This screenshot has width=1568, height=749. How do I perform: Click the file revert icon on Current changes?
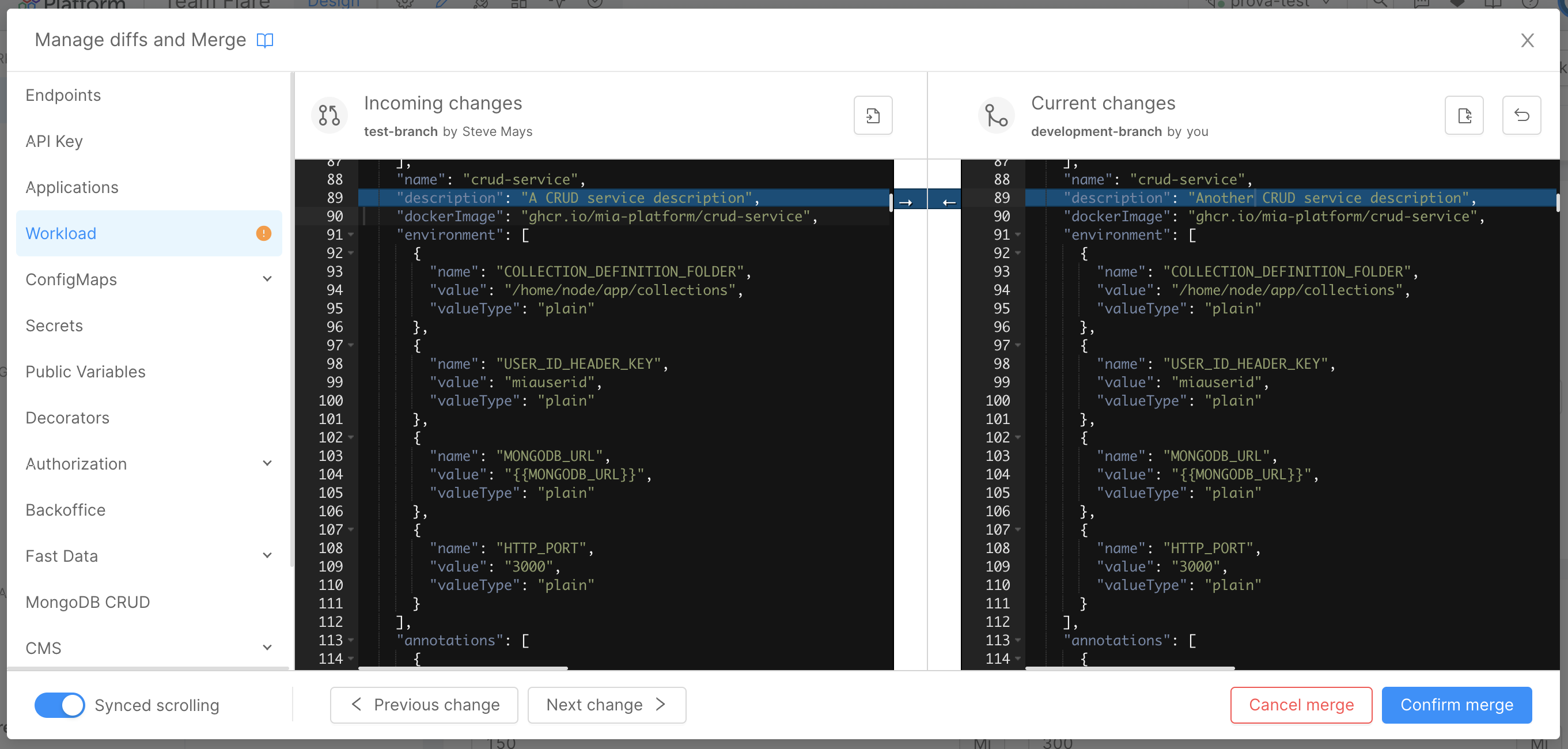tap(1464, 115)
